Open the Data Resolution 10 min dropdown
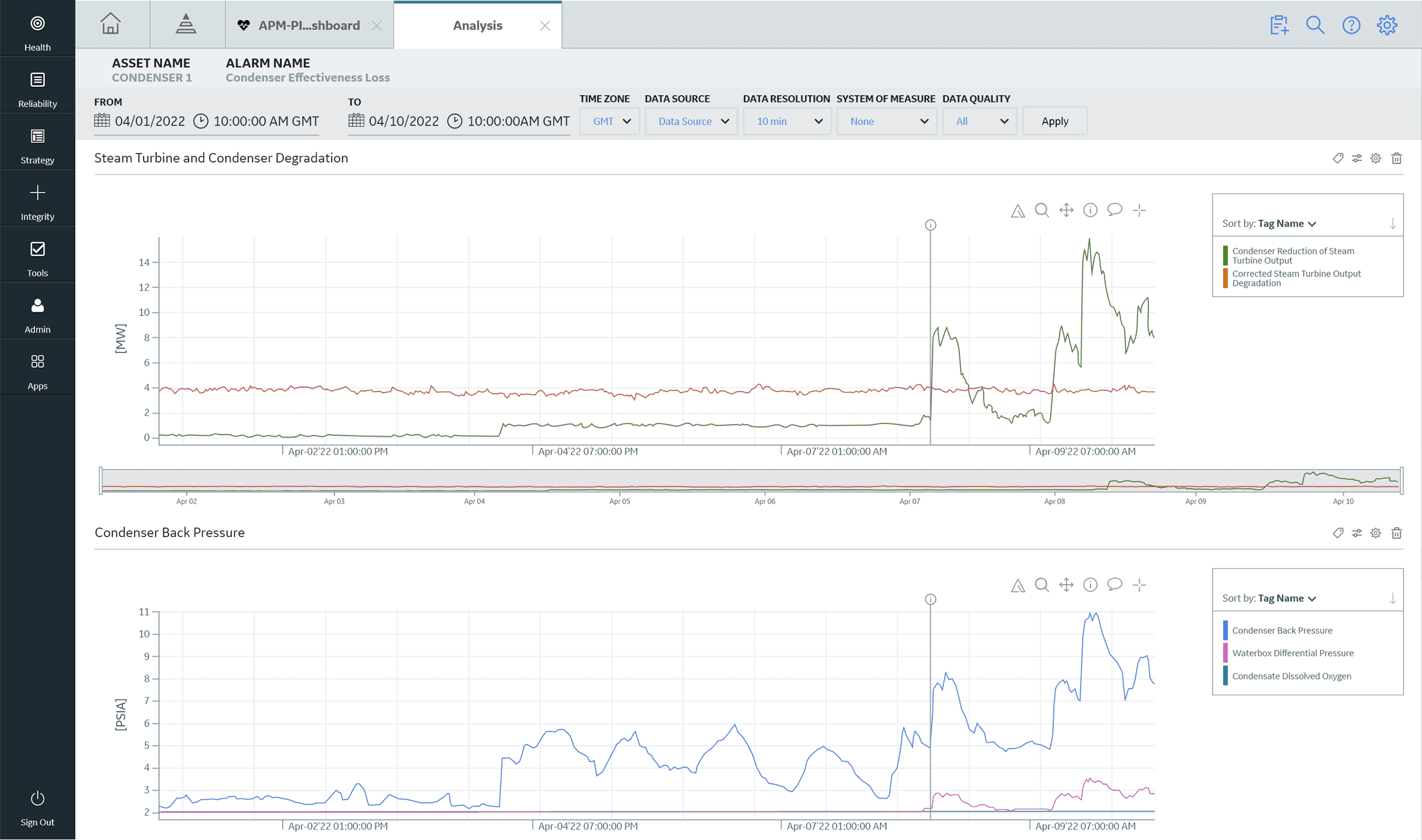This screenshot has height=840, width=1422. (788, 122)
